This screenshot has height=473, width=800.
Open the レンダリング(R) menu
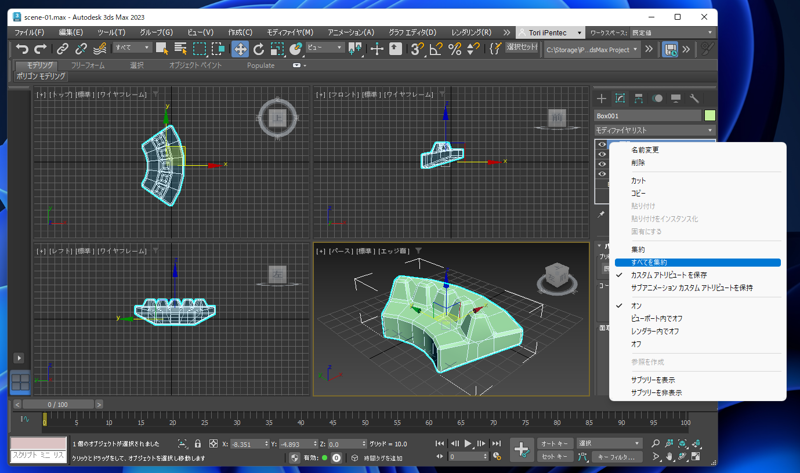click(471, 32)
